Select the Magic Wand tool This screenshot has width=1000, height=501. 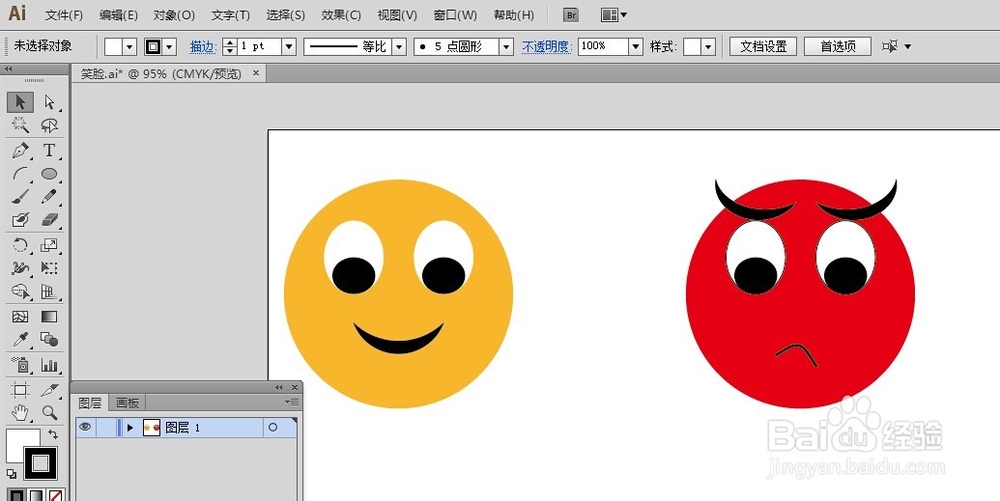tap(20, 125)
